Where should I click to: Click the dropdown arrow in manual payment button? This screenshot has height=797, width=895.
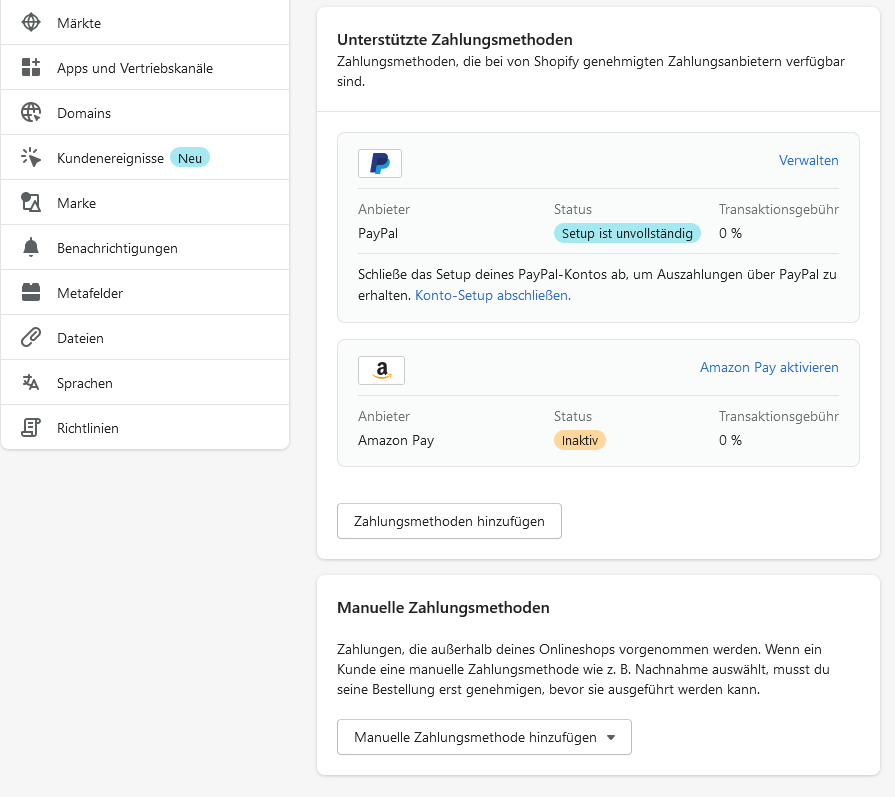click(x=611, y=738)
